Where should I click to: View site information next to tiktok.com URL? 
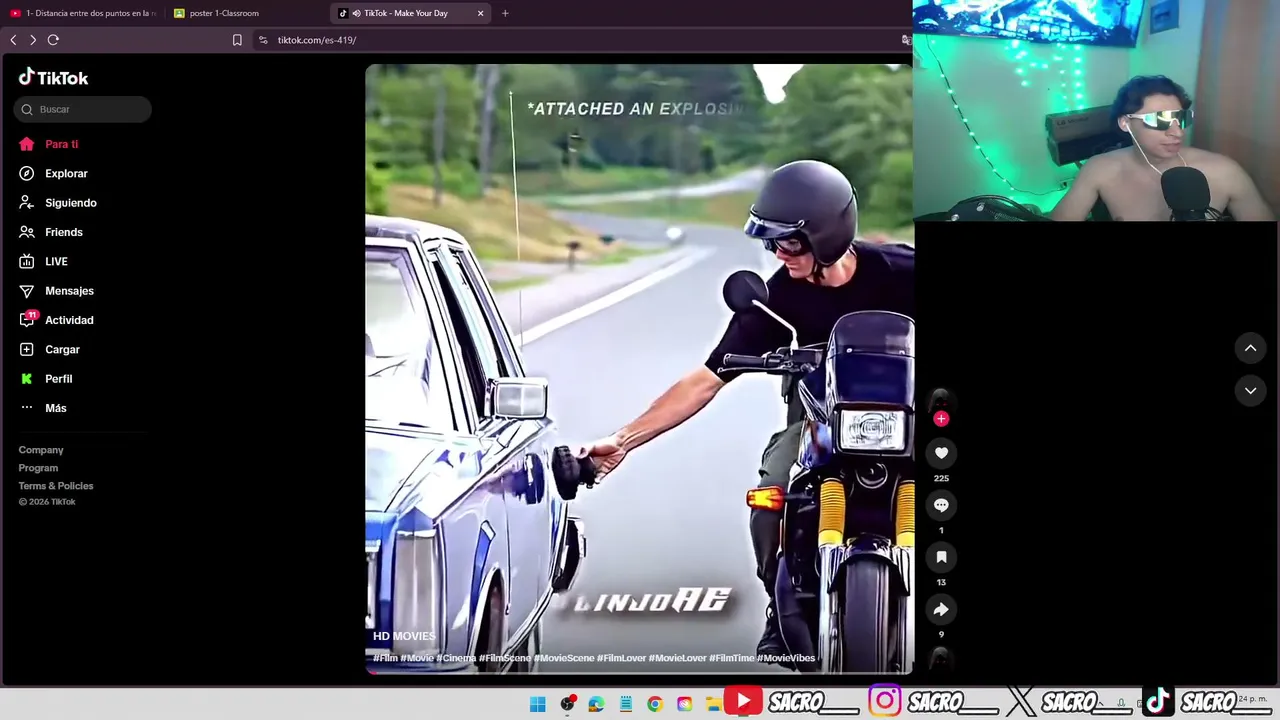(263, 40)
